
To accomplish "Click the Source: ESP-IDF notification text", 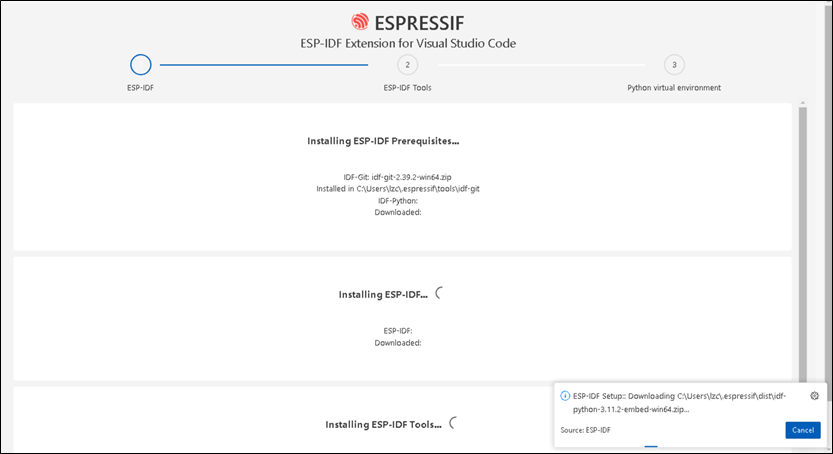I will [586, 430].
